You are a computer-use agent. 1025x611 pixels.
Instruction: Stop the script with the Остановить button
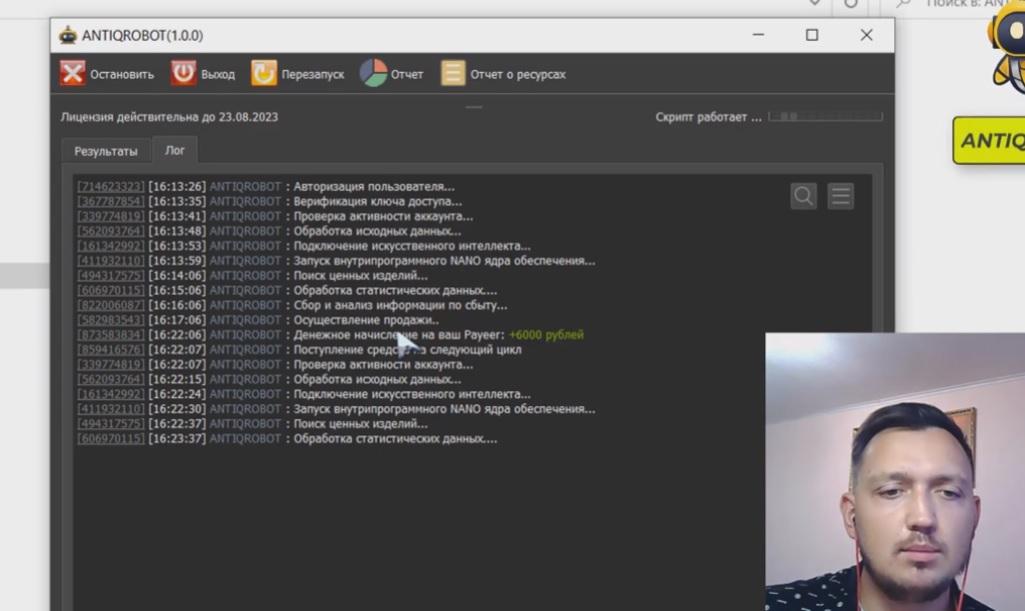coord(107,74)
